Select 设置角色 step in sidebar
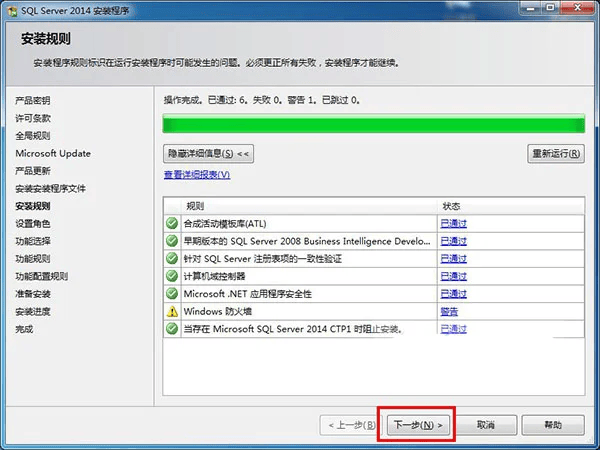This screenshot has height=450, width=600. 33,223
